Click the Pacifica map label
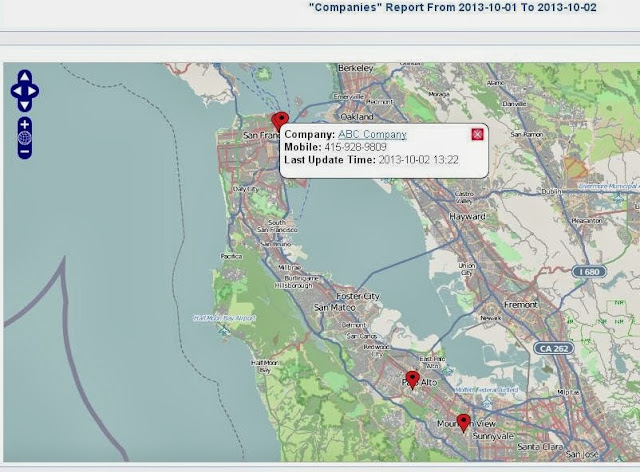The image size is (640, 472). 231,256
